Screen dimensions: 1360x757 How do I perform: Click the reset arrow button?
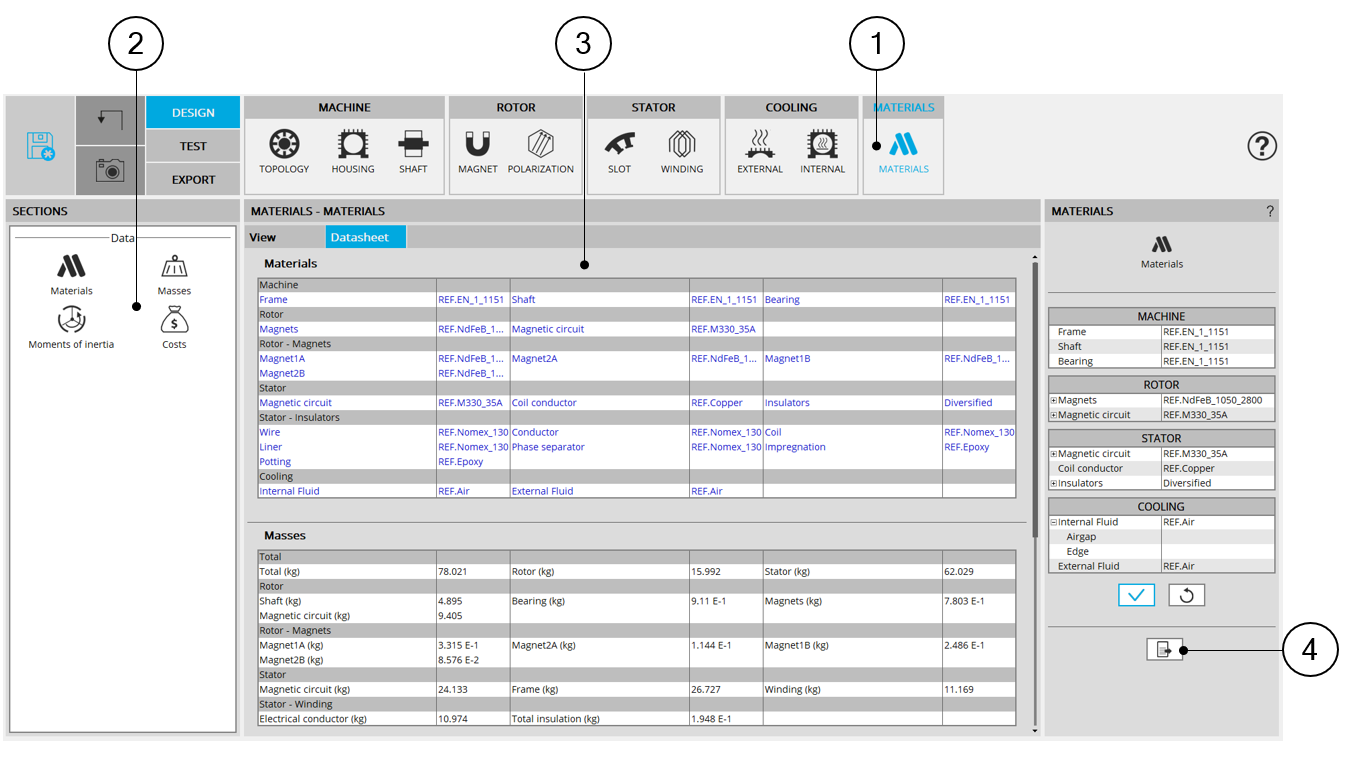point(1186,595)
